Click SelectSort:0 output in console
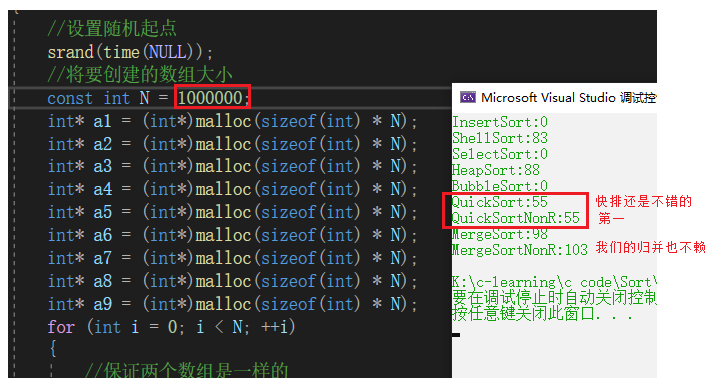This screenshot has height=386, width=713. (x=500, y=154)
